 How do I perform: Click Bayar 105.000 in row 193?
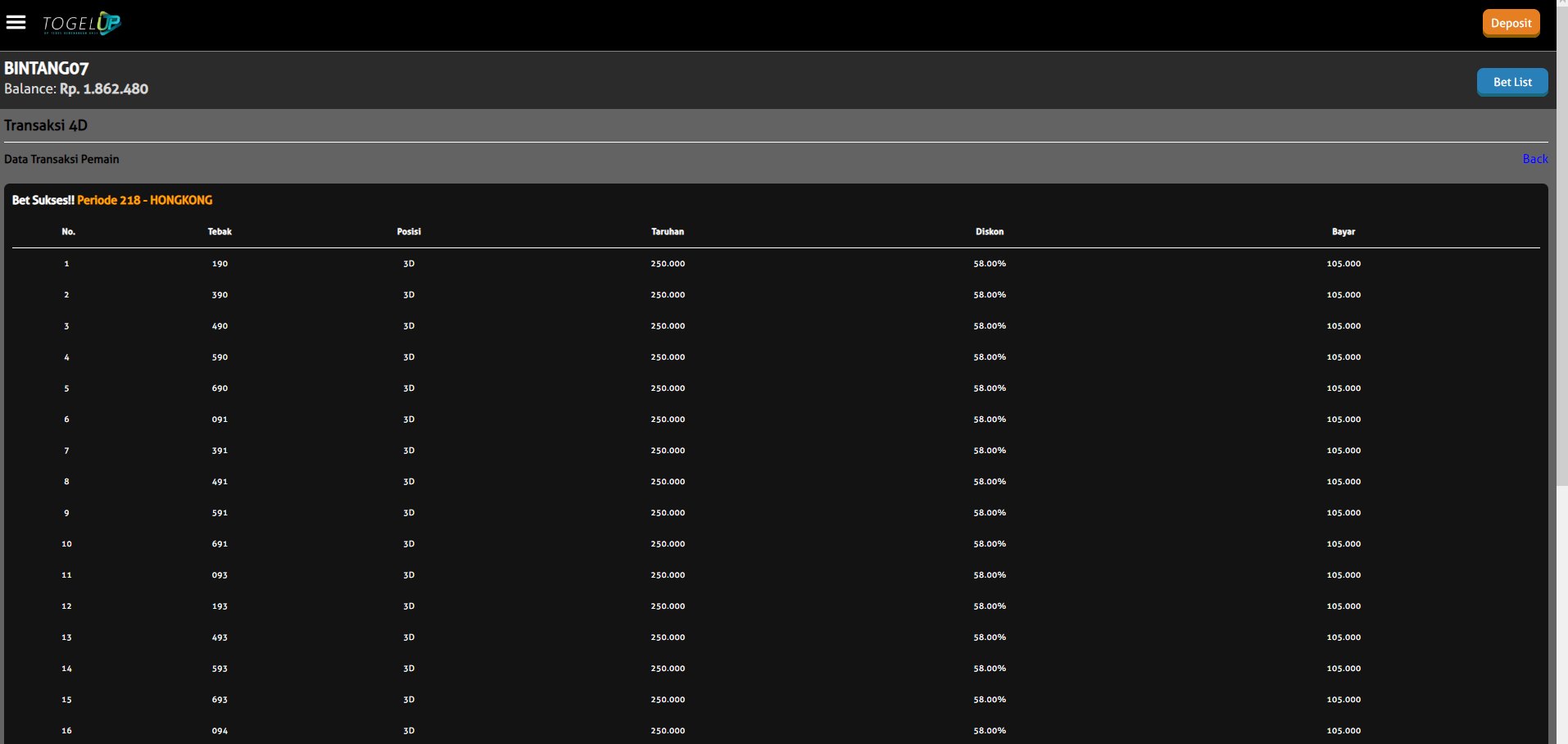[1344, 606]
